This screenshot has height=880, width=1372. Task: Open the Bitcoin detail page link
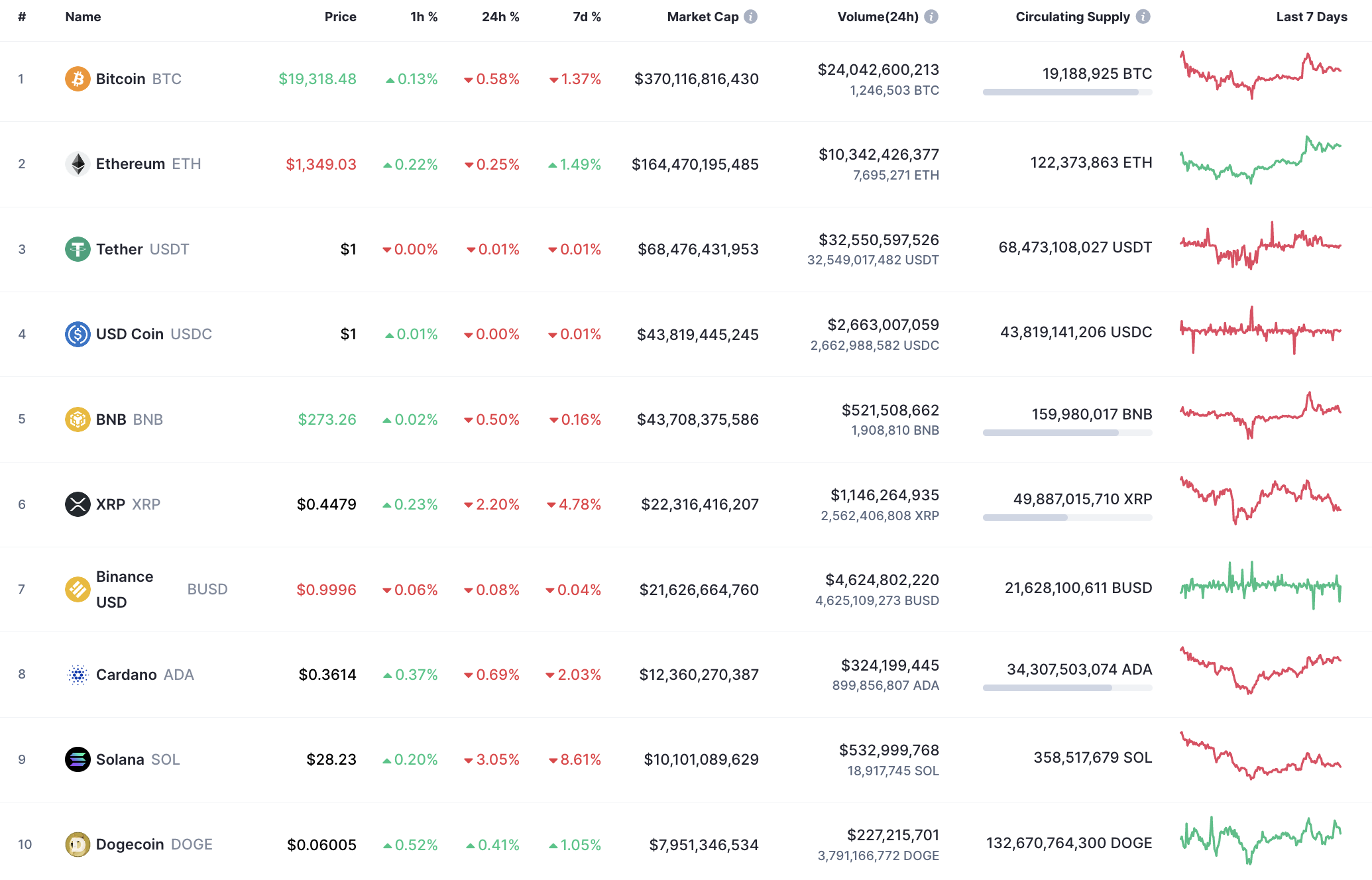[121, 79]
